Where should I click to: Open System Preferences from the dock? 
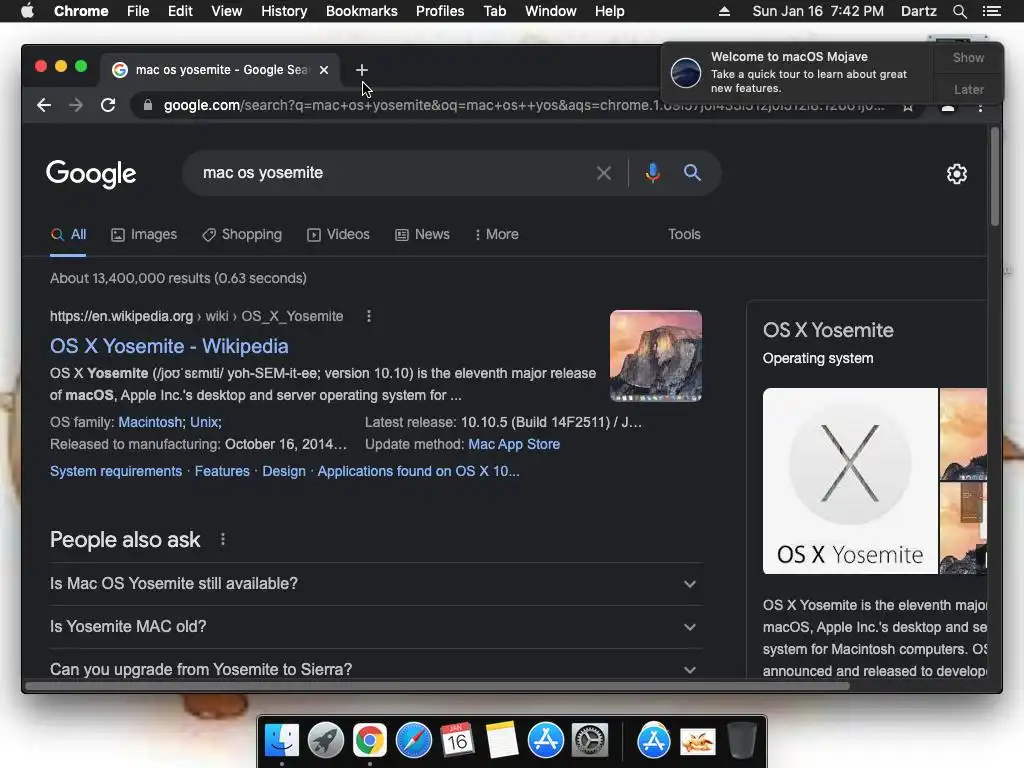[590, 741]
